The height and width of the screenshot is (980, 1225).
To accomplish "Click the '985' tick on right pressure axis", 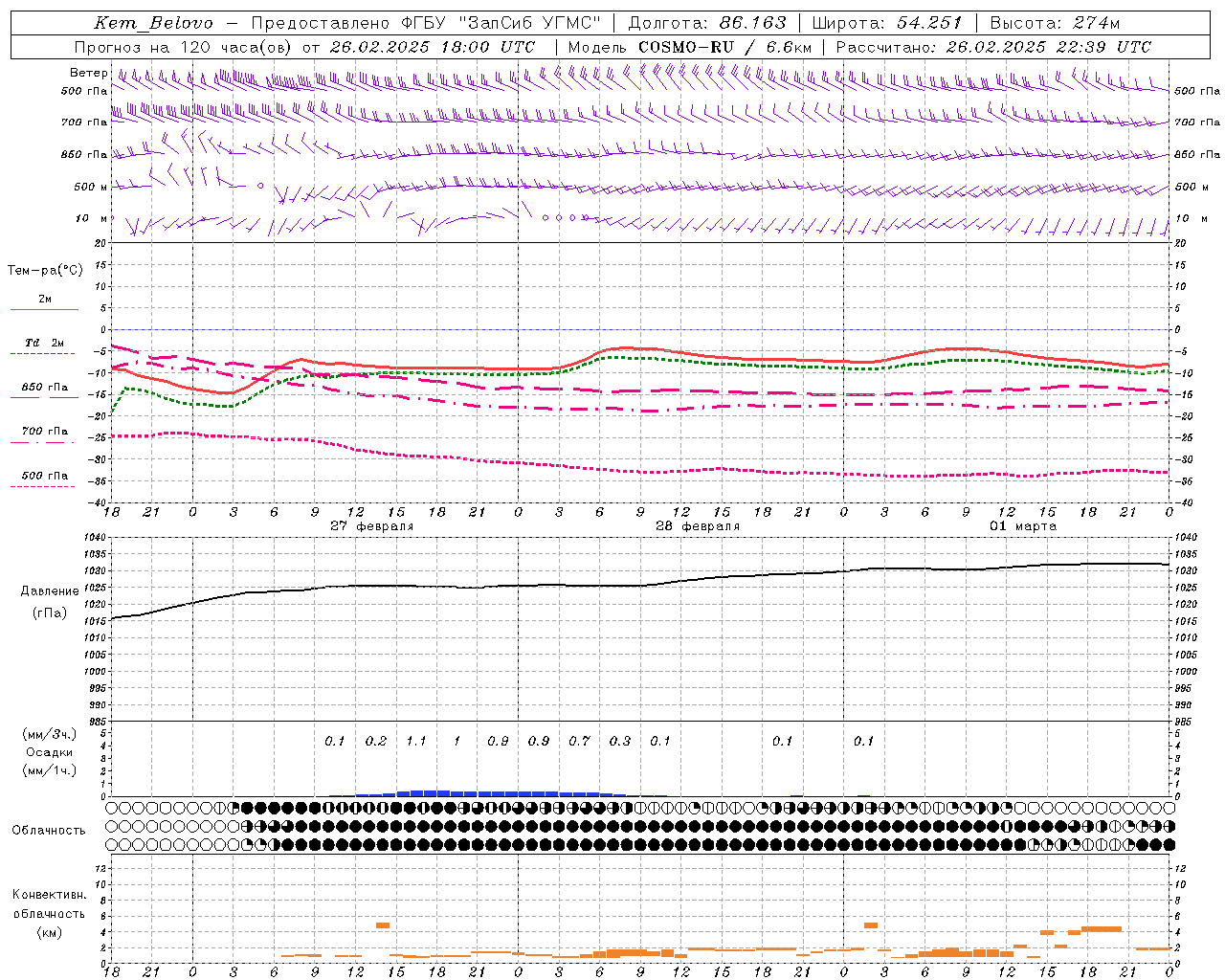I will point(1185,722).
